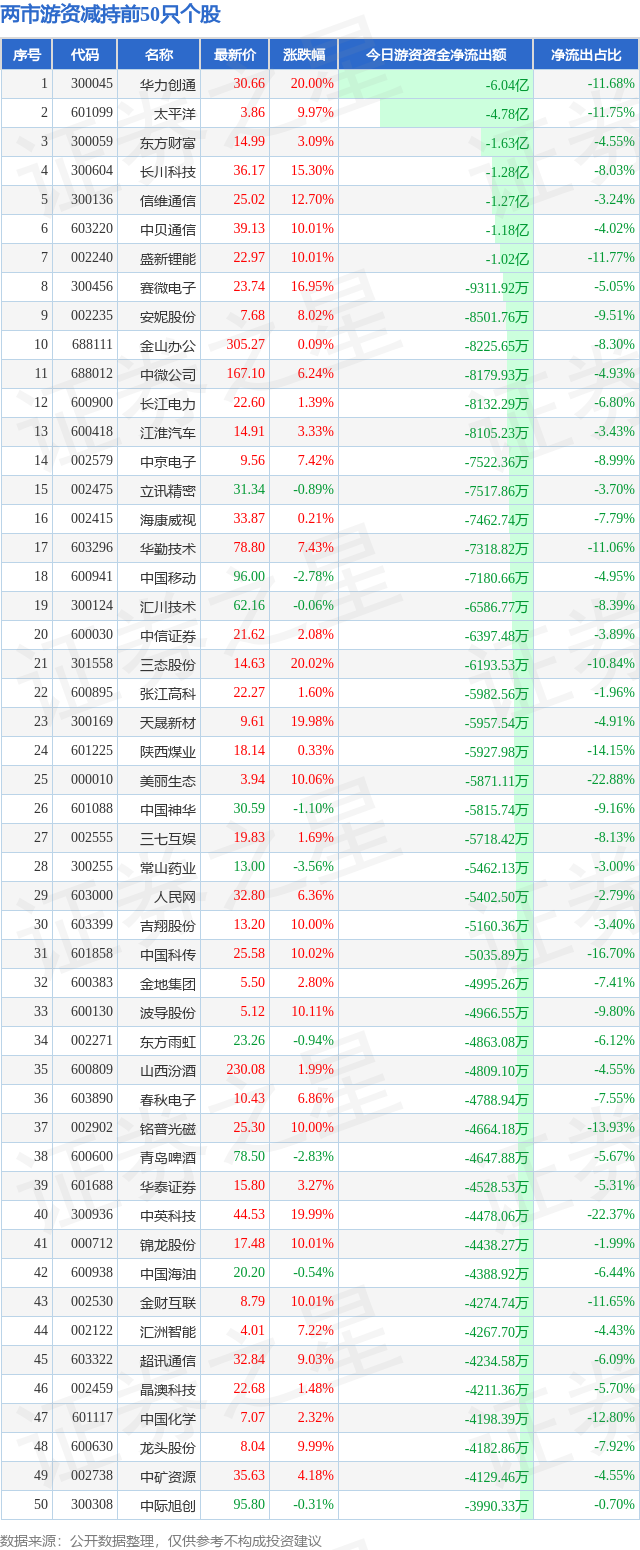Click price 32.84 for 超讯通信
Image resolution: width=640 pixels, height=1550 pixels.
click(249, 1360)
